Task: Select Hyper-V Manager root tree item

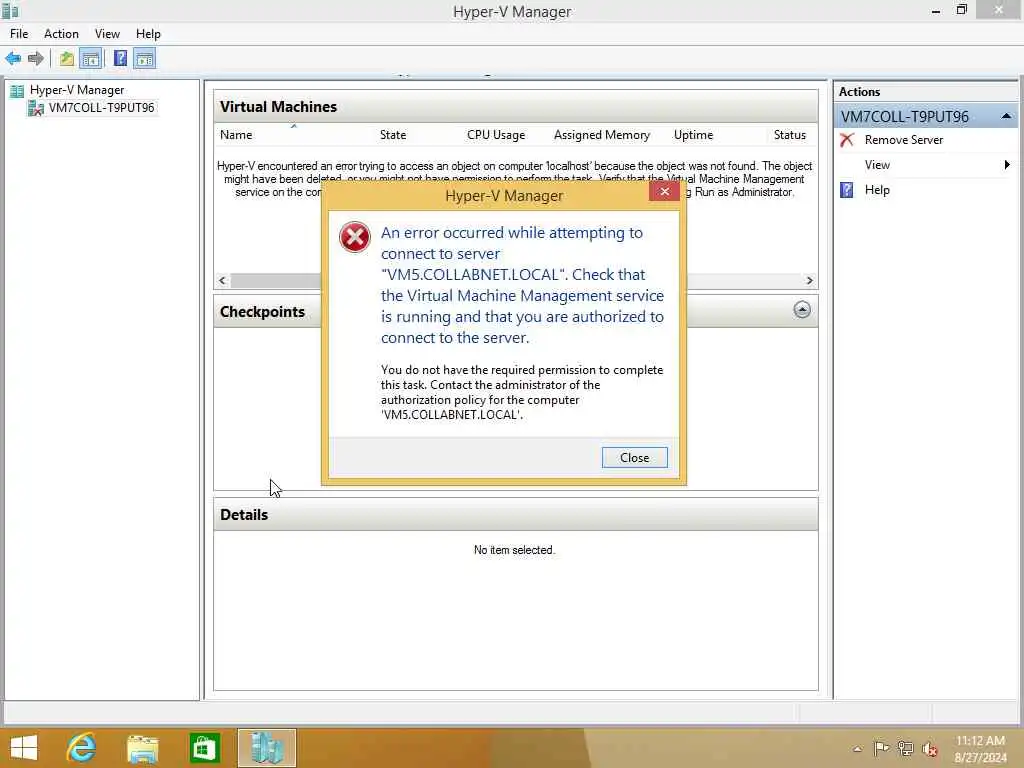Action: (77, 90)
